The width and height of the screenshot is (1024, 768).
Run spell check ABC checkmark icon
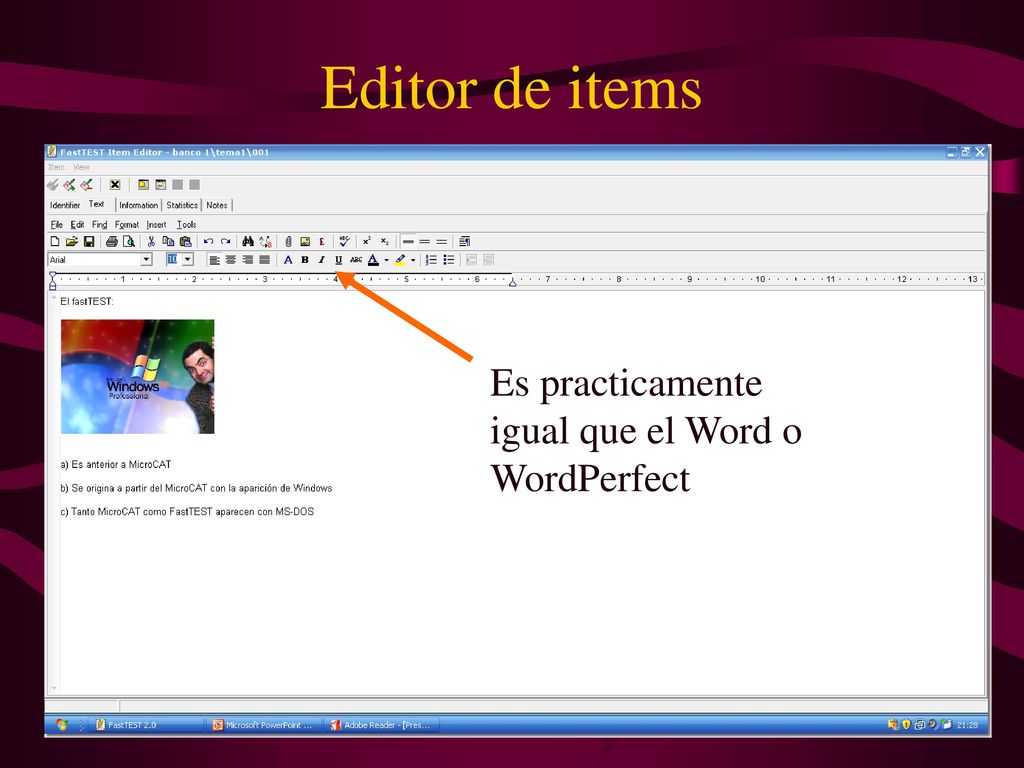345,241
